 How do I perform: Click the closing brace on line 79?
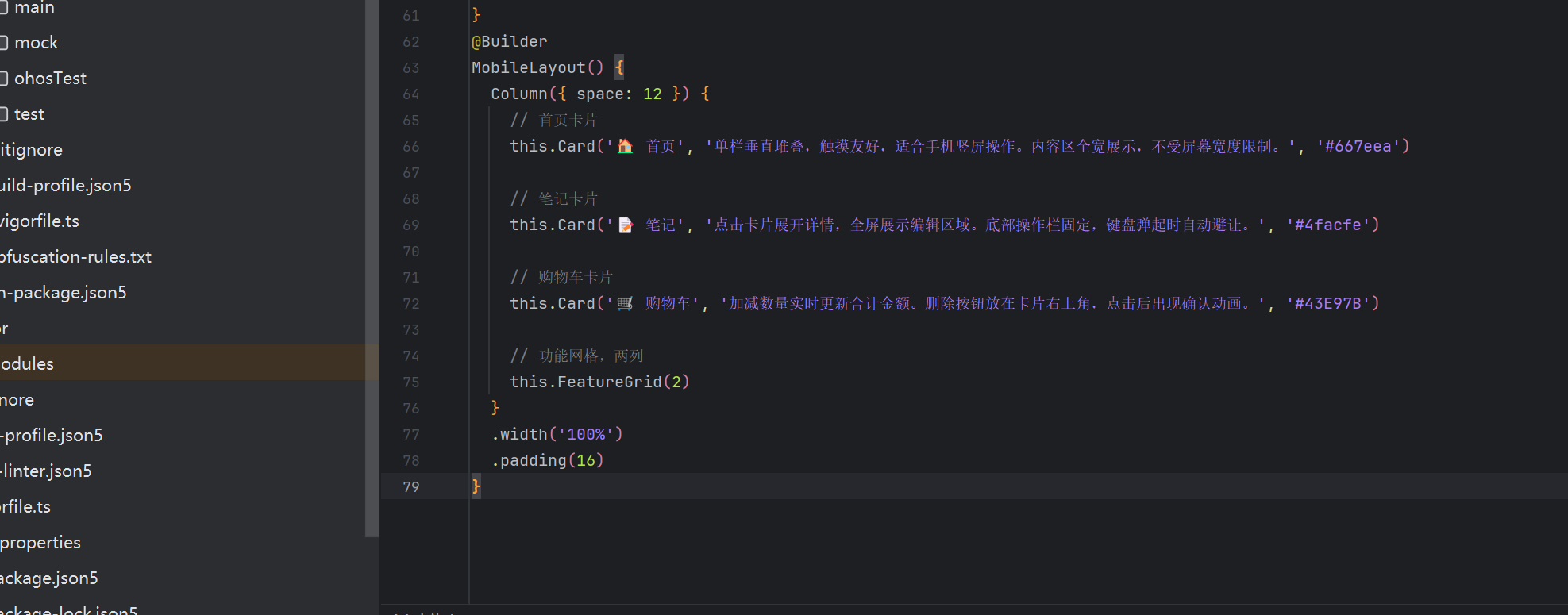[x=476, y=486]
